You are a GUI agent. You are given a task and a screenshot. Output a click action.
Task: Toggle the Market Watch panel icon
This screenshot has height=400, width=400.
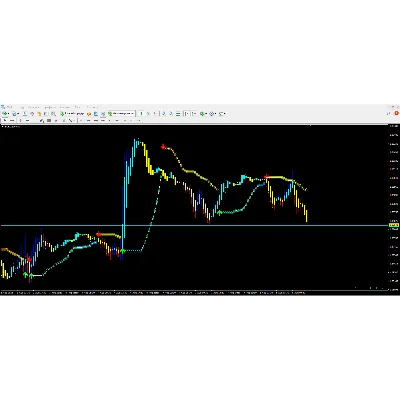point(25,114)
